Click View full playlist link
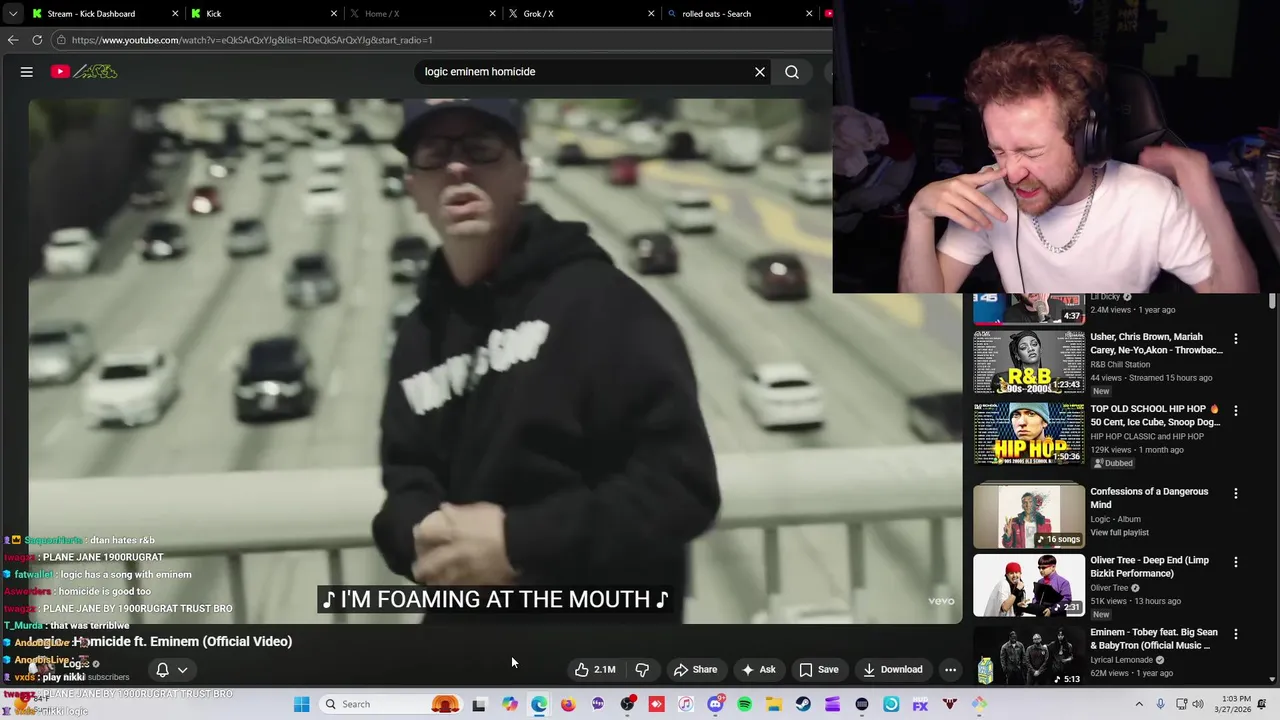This screenshot has width=1280, height=720. pyautogui.click(x=1119, y=533)
